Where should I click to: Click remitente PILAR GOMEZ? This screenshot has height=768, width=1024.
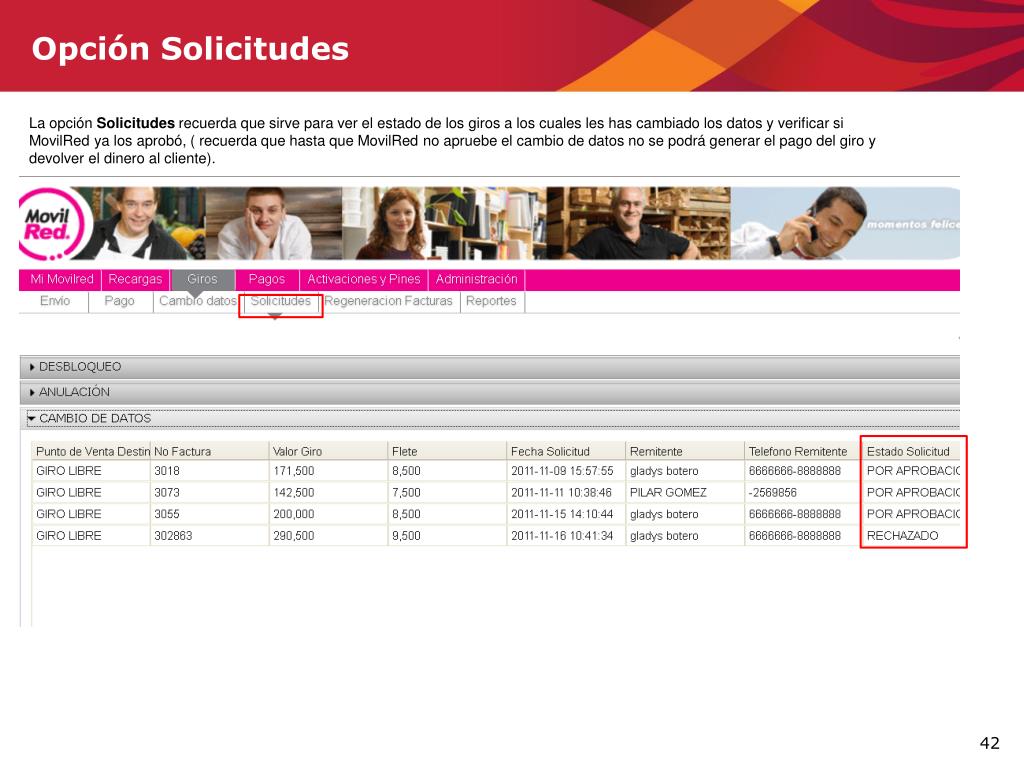click(685, 492)
